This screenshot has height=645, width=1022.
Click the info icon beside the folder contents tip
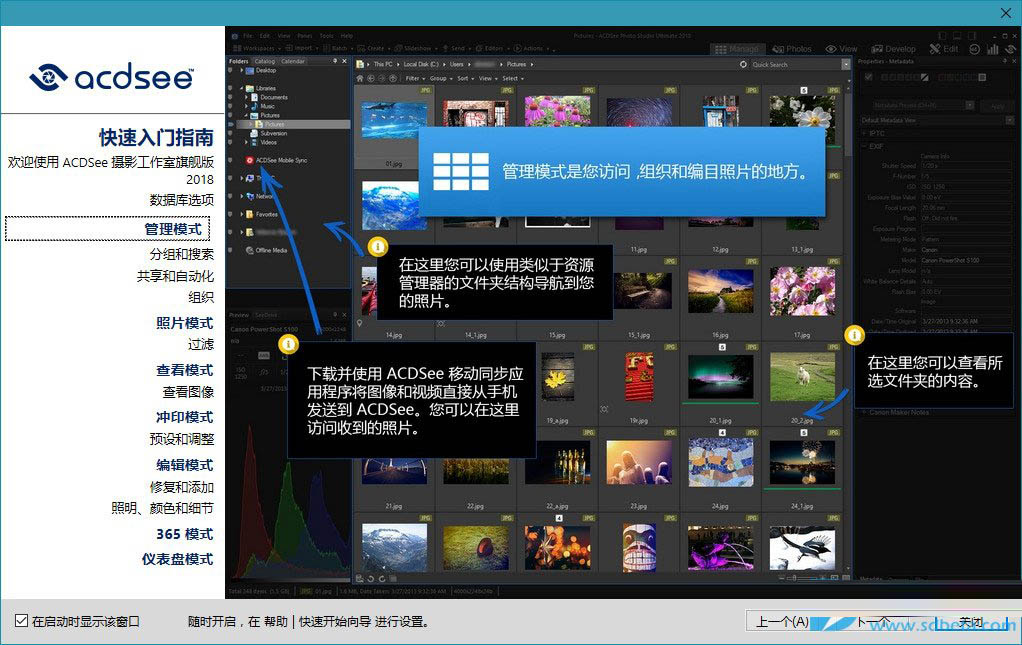pos(854,335)
